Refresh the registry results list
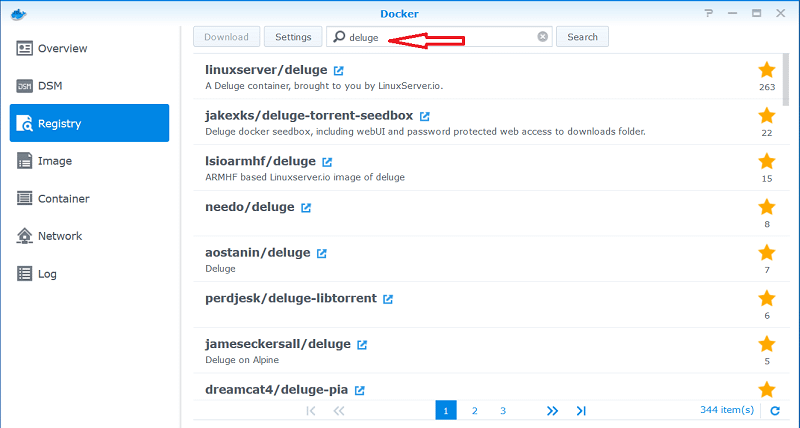The width and height of the screenshot is (800, 428). point(775,411)
